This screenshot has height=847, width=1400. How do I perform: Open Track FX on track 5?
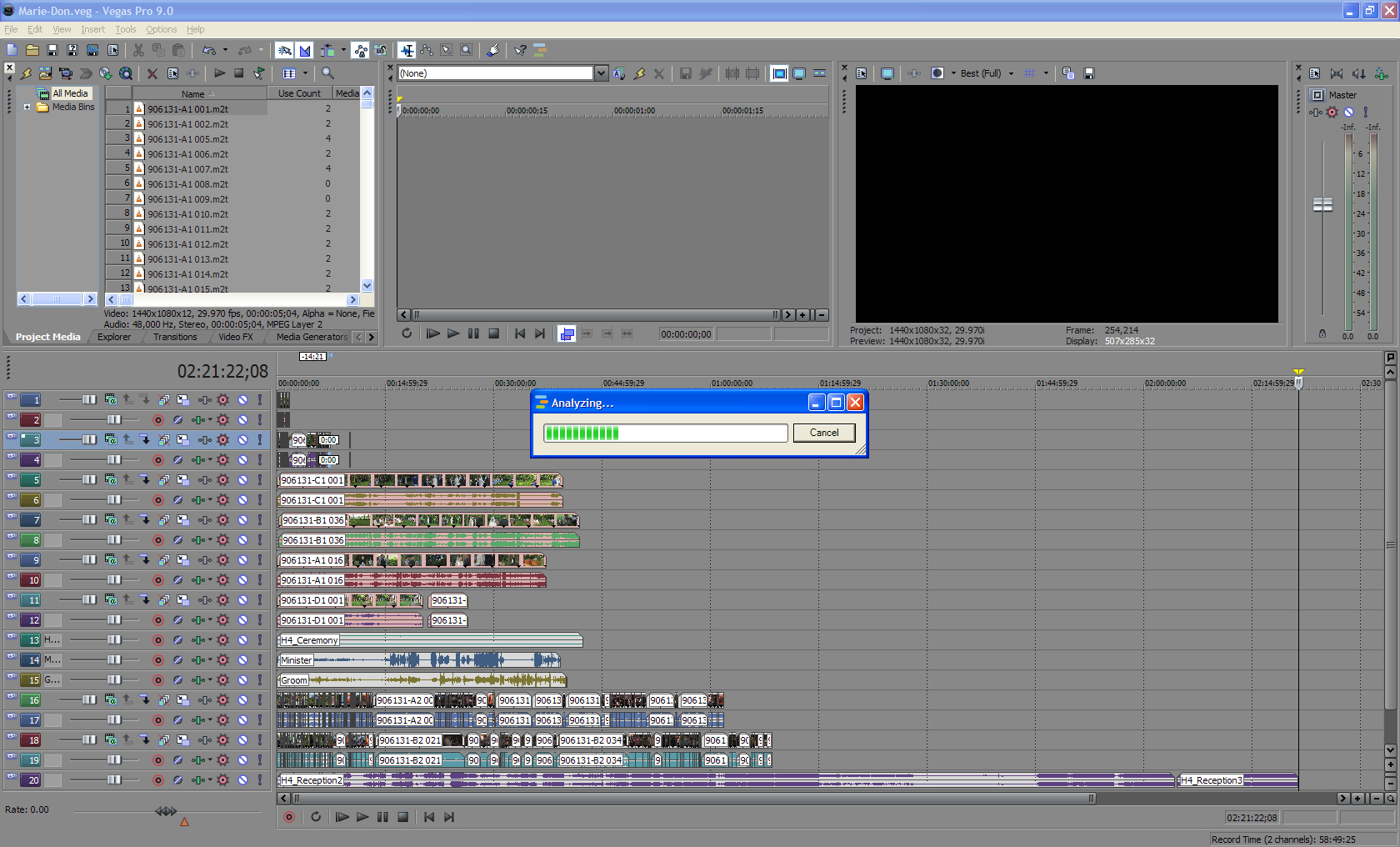point(205,480)
